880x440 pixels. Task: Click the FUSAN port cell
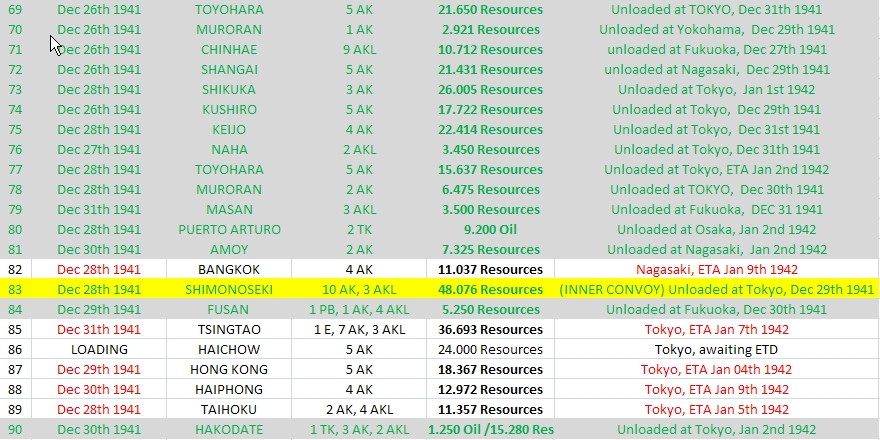pyautogui.click(x=229, y=310)
